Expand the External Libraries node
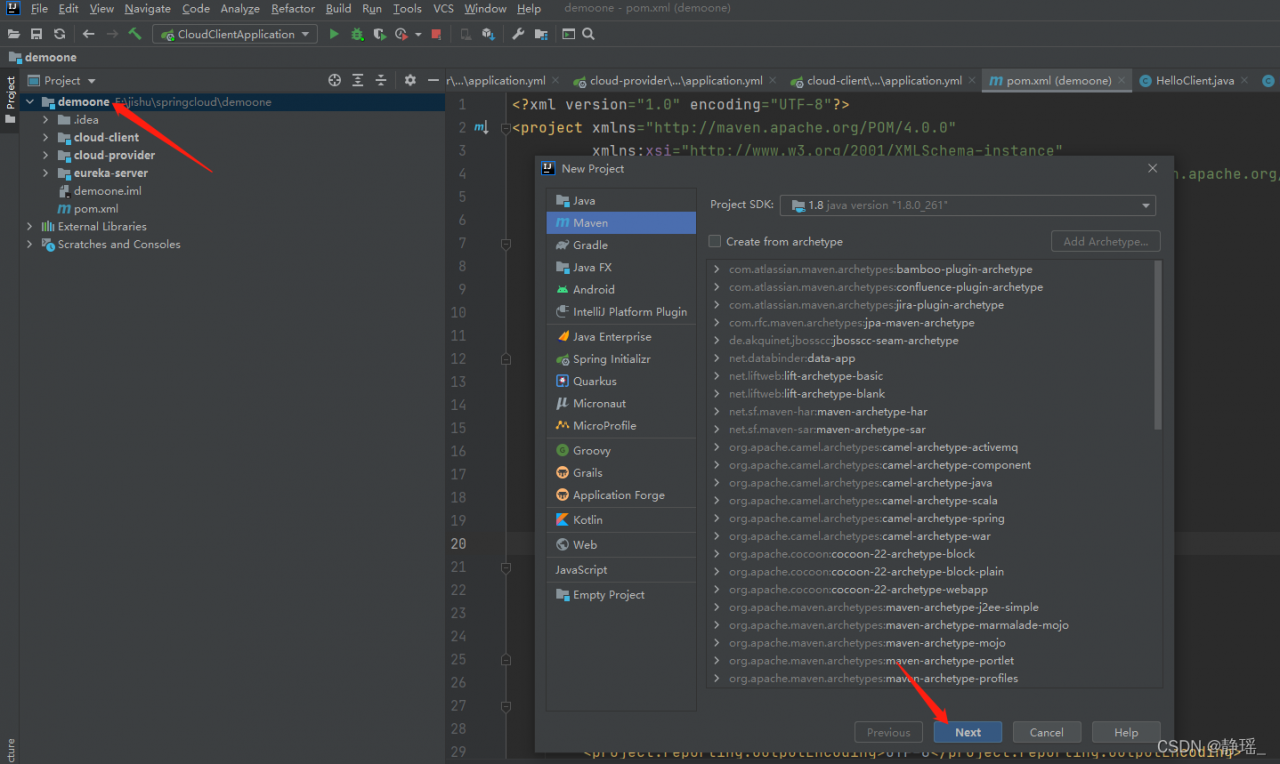This screenshot has height=764, width=1280. (x=30, y=226)
